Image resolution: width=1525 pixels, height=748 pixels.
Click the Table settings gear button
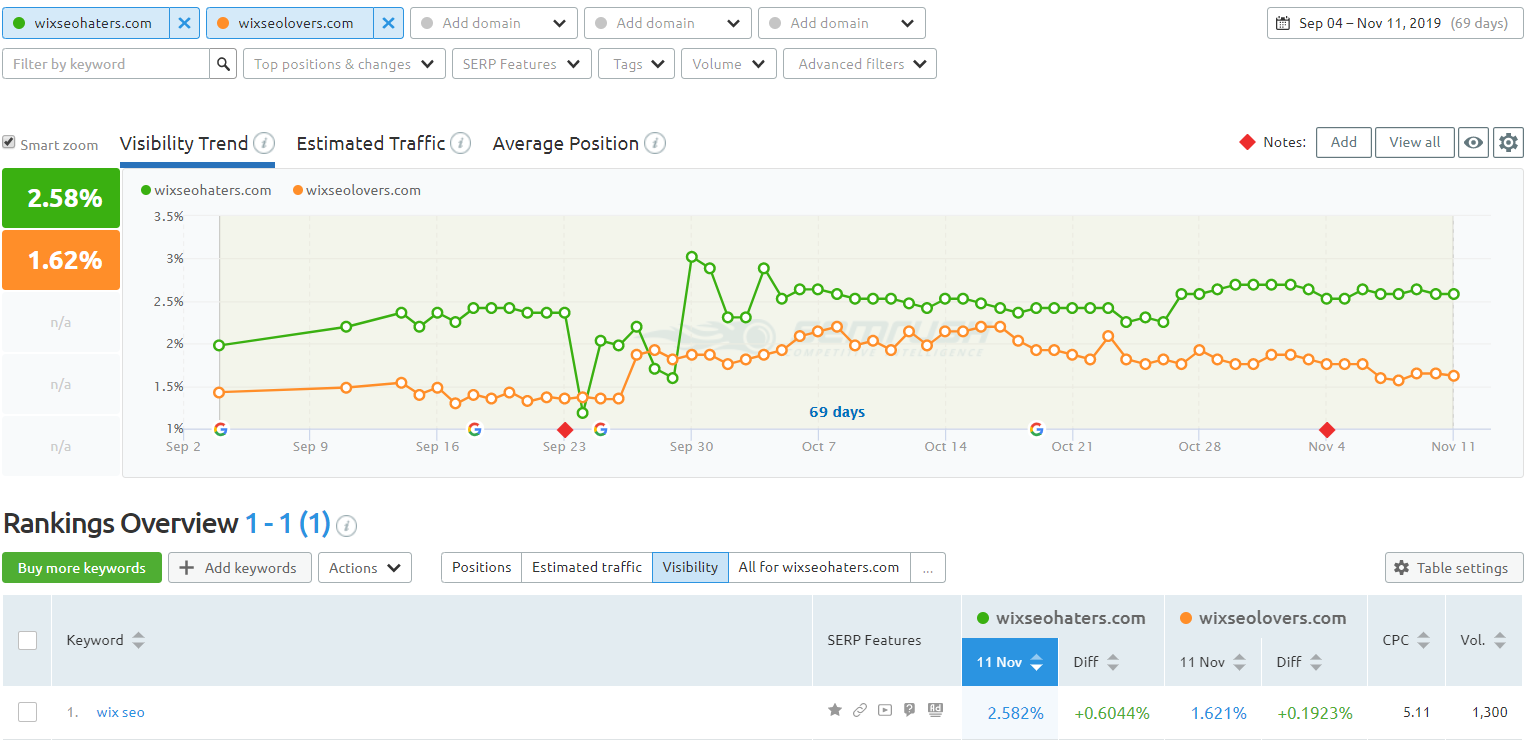coord(1453,567)
